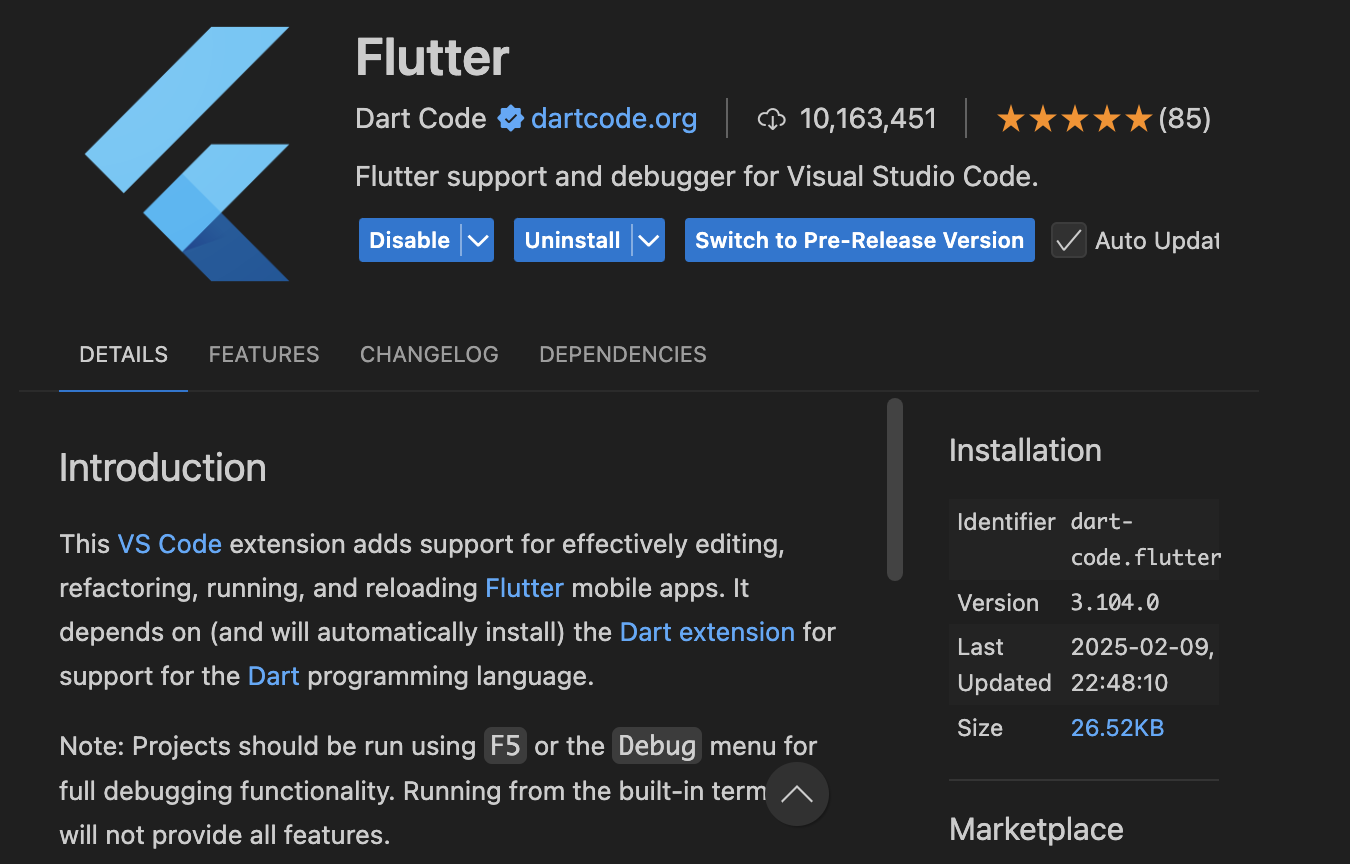This screenshot has height=864, width=1350.
Task: Click the Dart programming language link
Action: [x=274, y=676]
